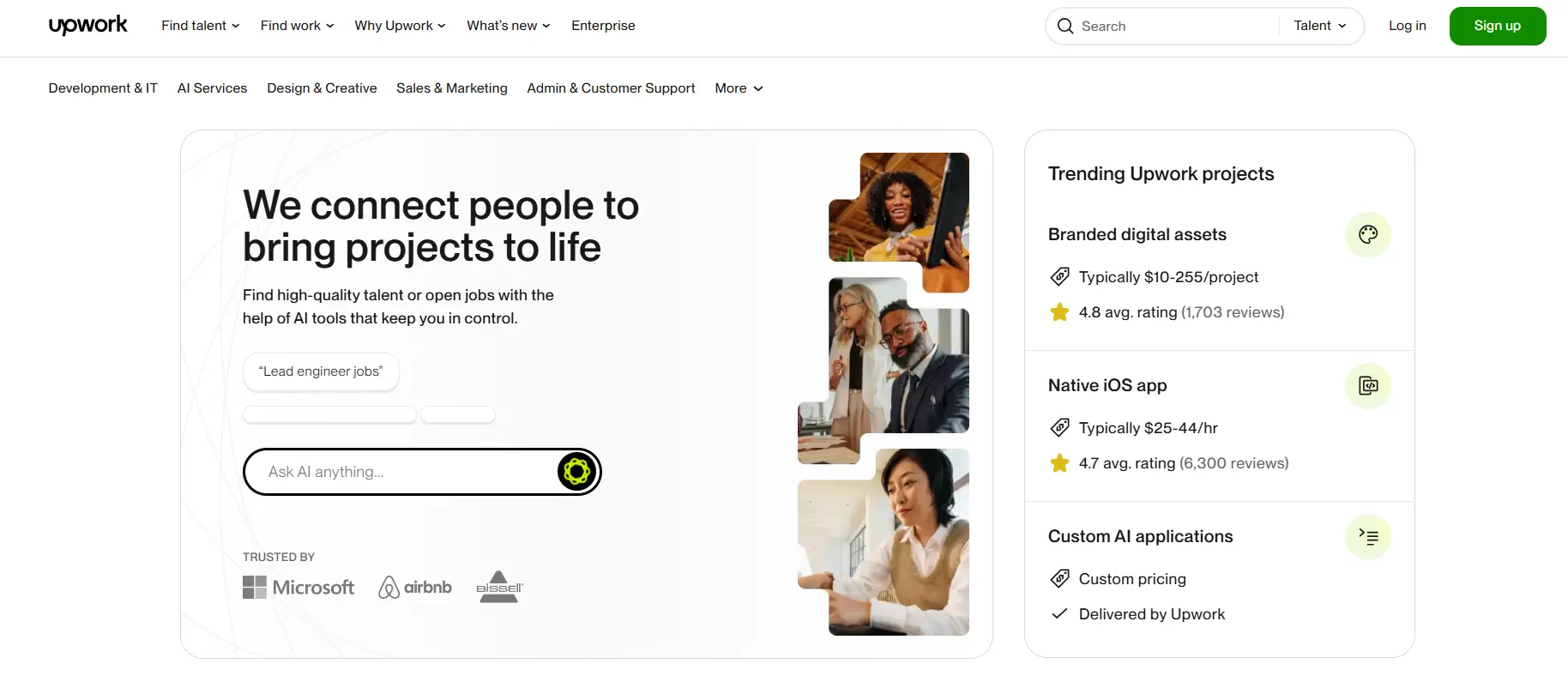Click the "We connect people to" headline
Viewport: 1568px width, 688px height.
(x=441, y=206)
